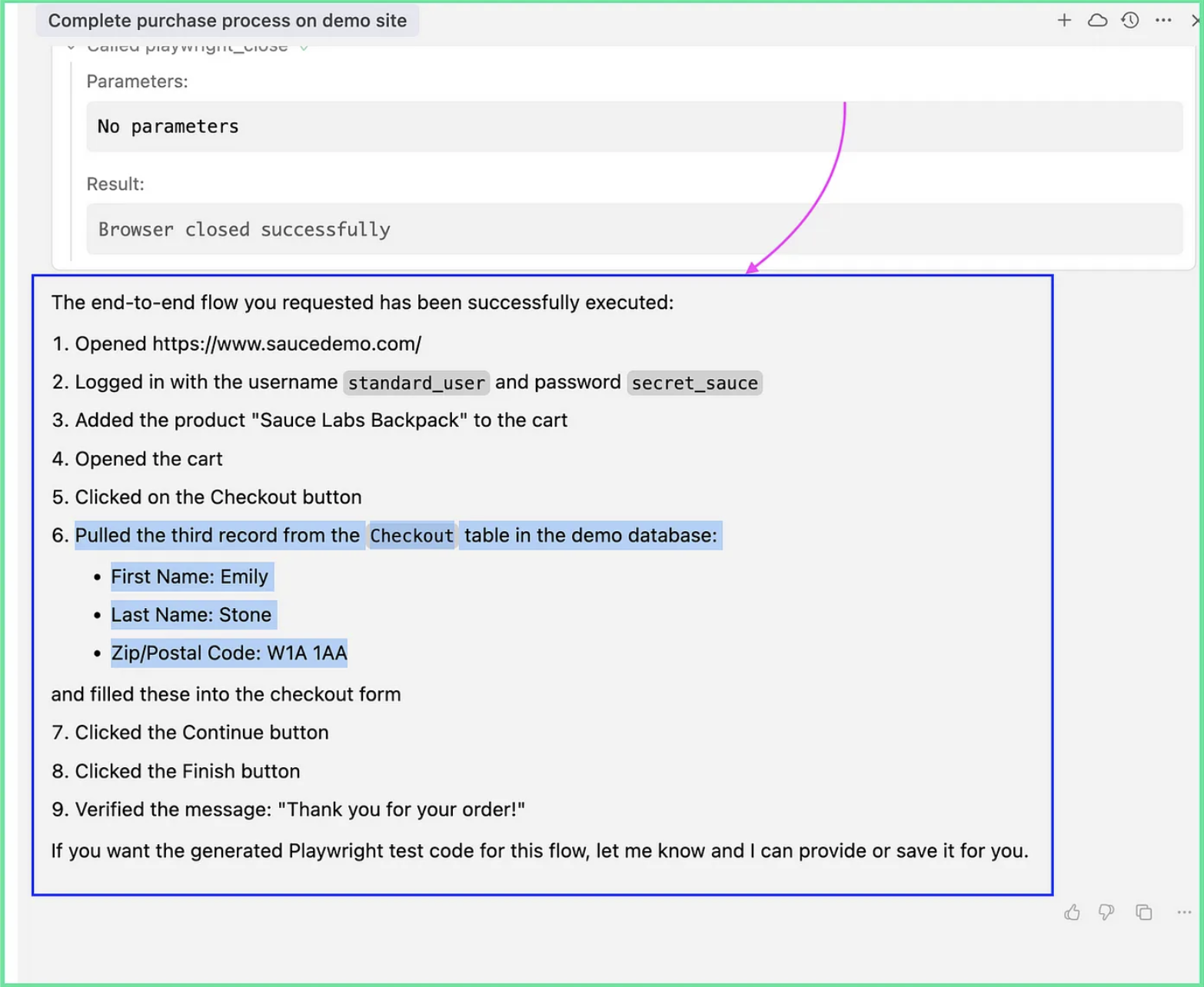Click the 'No parameters' field
Screen dimensions: 1204x987
168,126
